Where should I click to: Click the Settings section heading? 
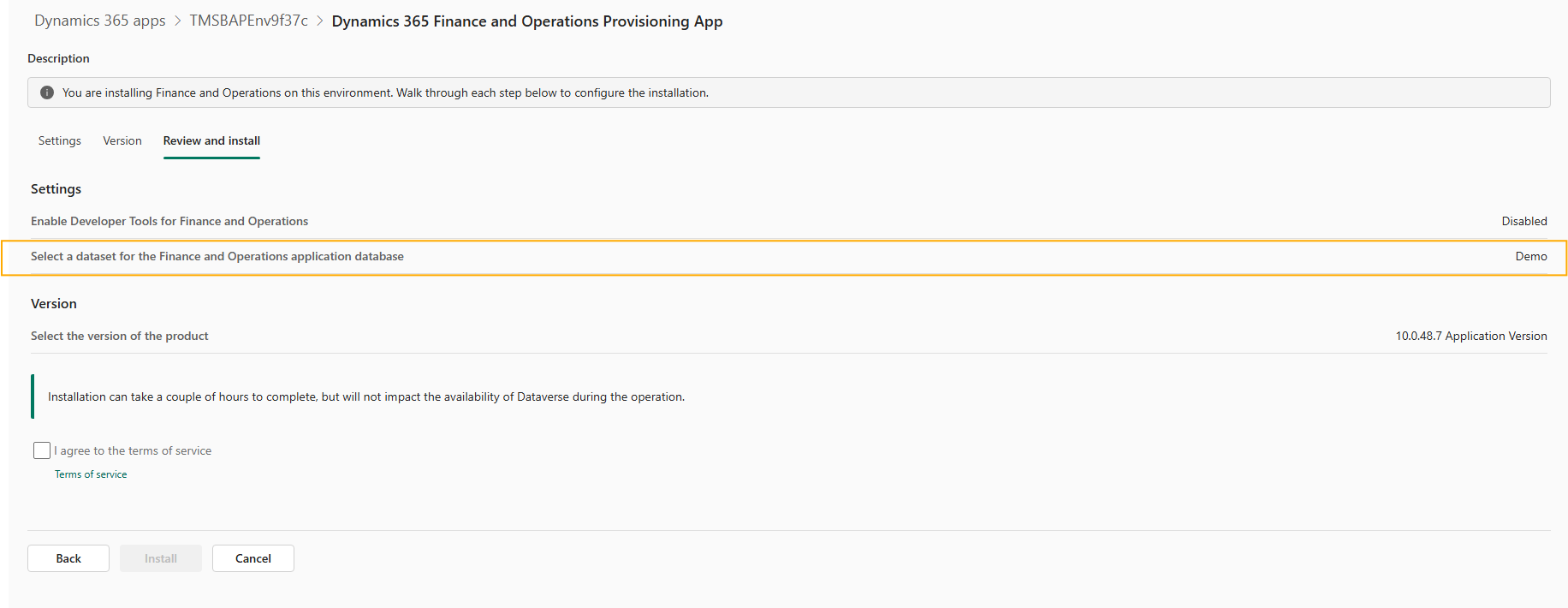click(x=56, y=189)
